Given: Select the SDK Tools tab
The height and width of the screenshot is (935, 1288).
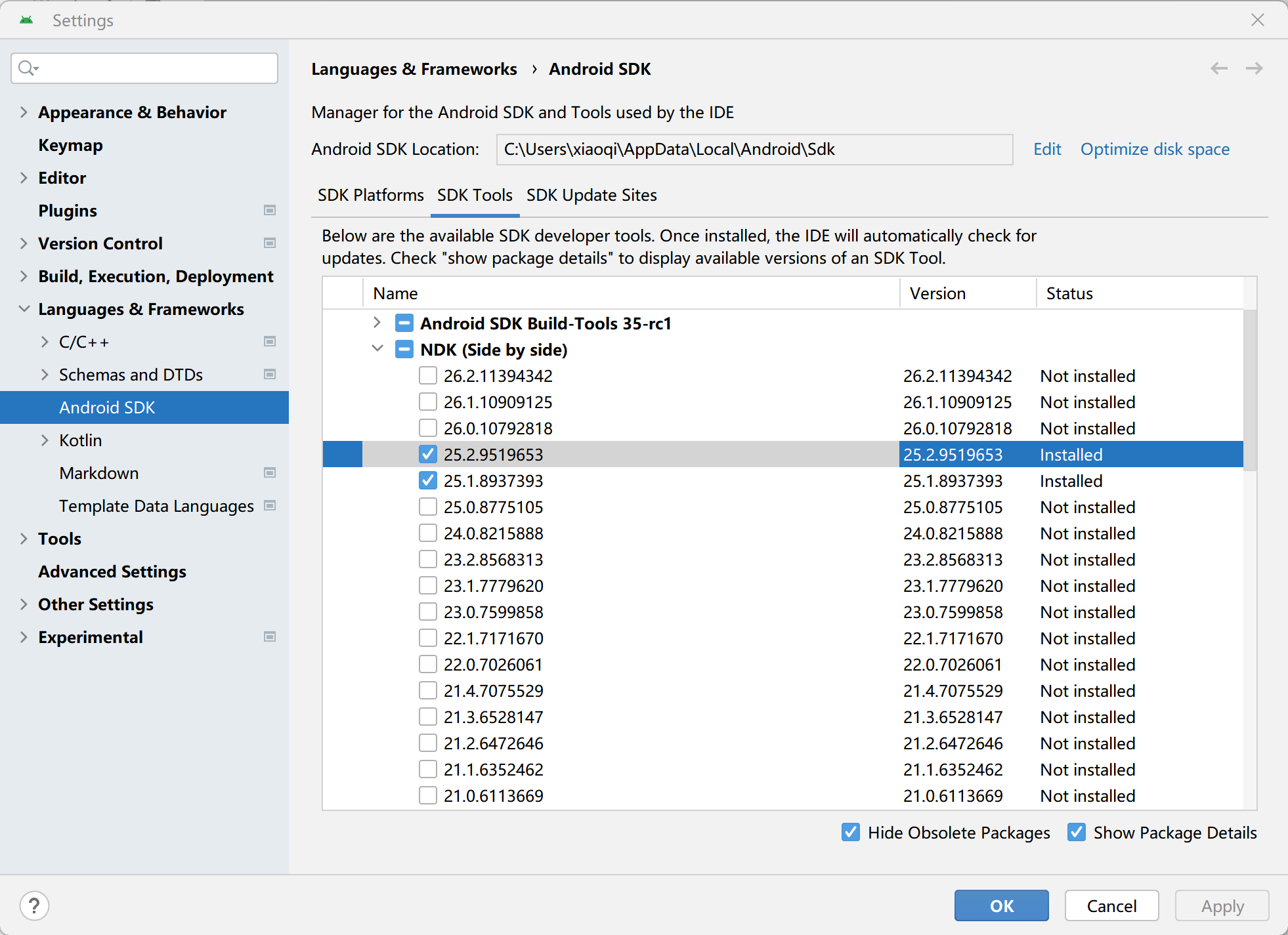Looking at the screenshot, I should click(x=475, y=196).
